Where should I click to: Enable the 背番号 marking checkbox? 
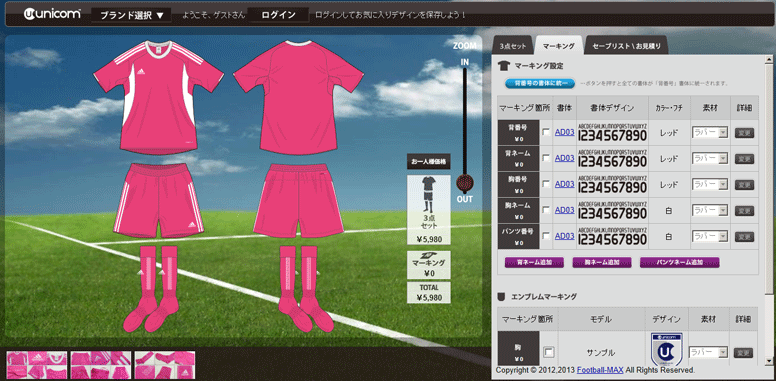pyautogui.click(x=546, y=133)
